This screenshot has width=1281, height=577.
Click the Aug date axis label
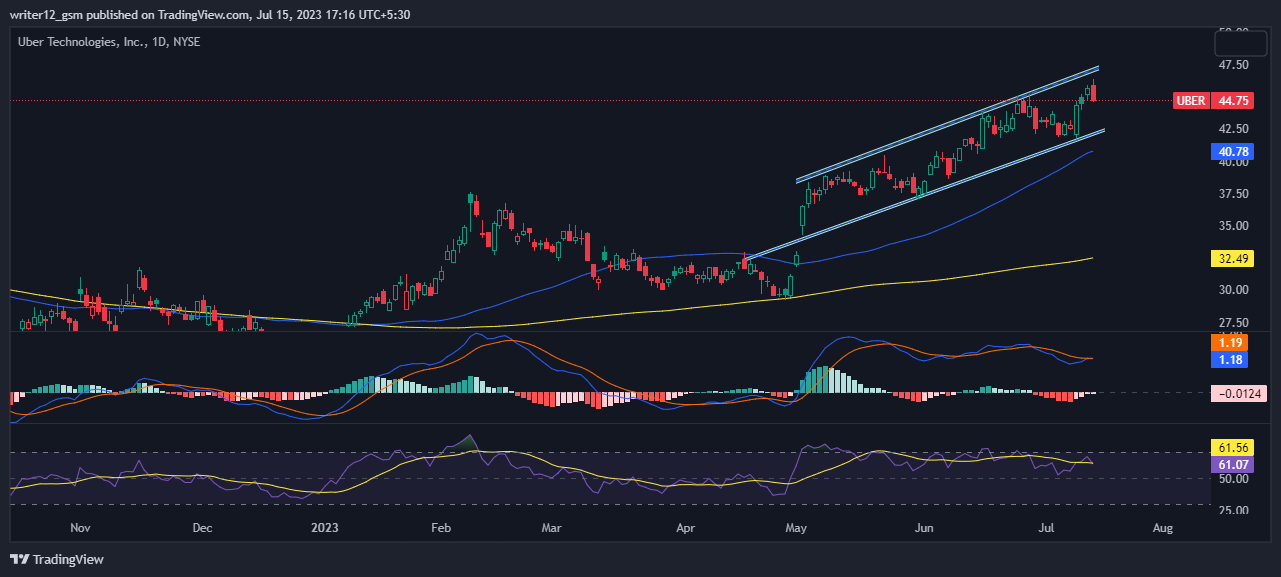[x=1162, y=526]
